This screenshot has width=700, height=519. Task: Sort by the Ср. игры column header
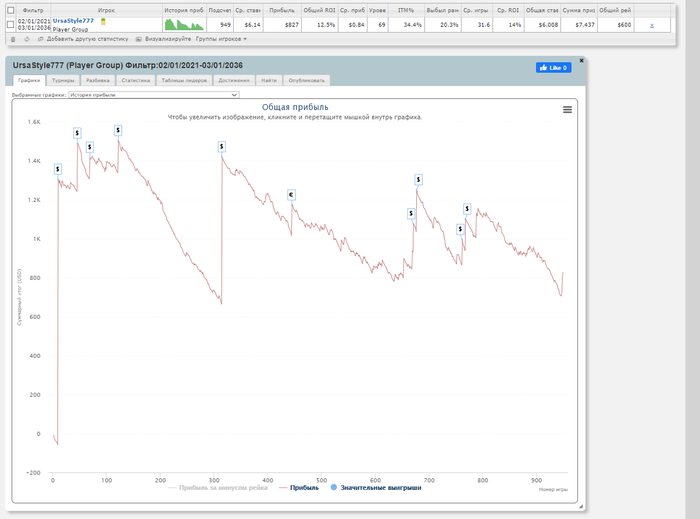point(475,10)
